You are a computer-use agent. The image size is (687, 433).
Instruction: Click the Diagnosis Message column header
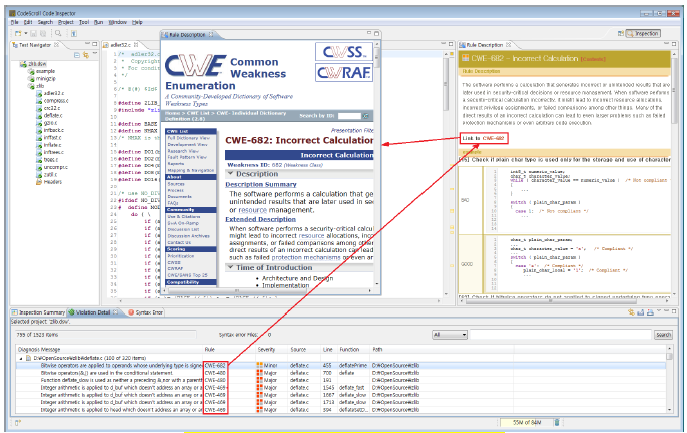tap(39, 349)
